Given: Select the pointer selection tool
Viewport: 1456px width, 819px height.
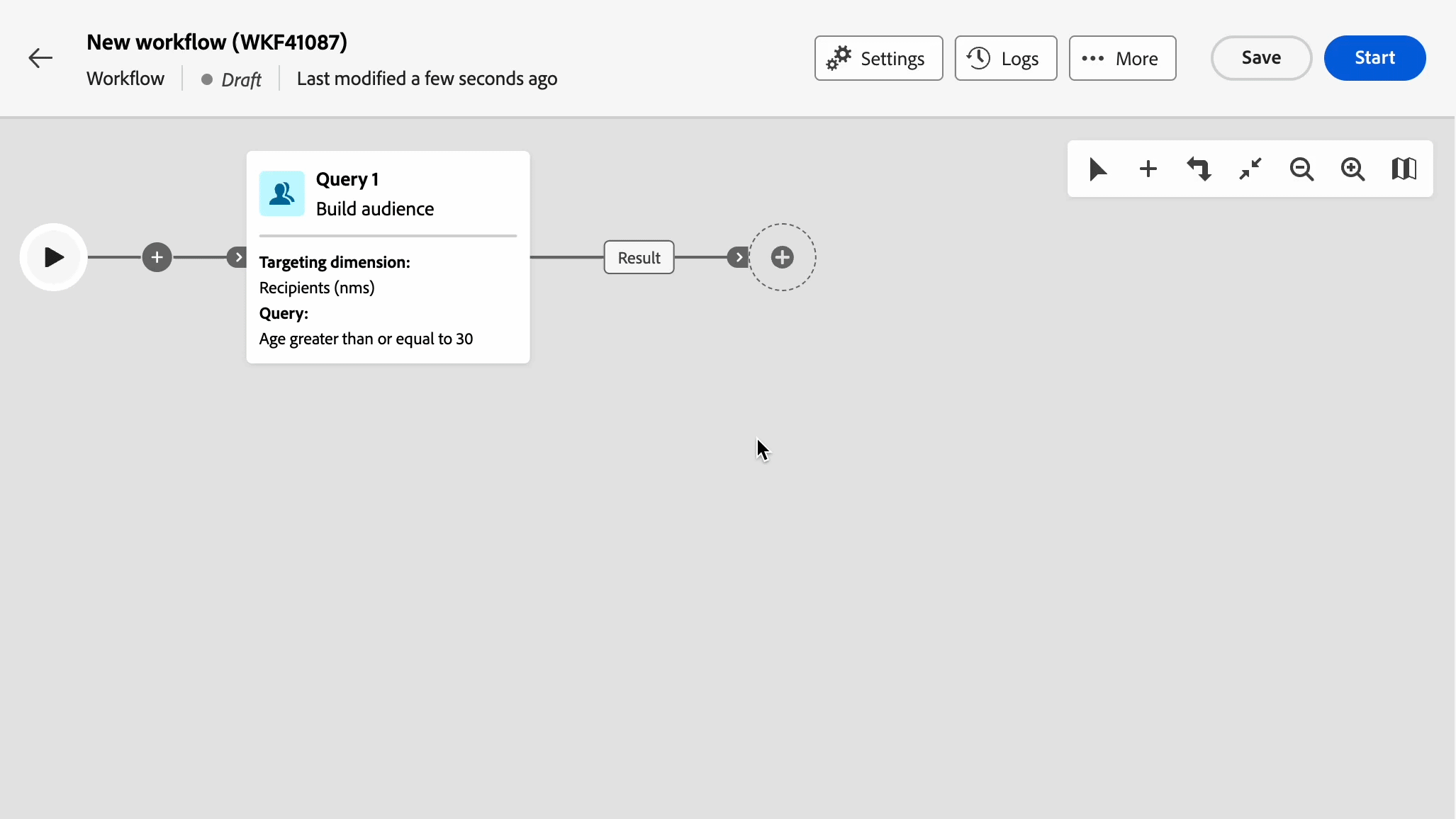Looking at the screenshot, I should tap(1097, 169).
